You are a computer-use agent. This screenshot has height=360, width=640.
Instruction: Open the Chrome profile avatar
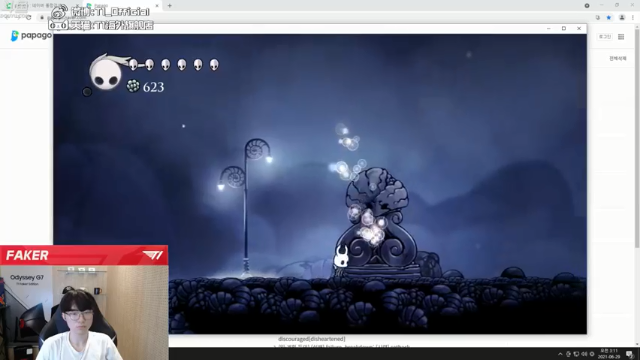point(622,18)
